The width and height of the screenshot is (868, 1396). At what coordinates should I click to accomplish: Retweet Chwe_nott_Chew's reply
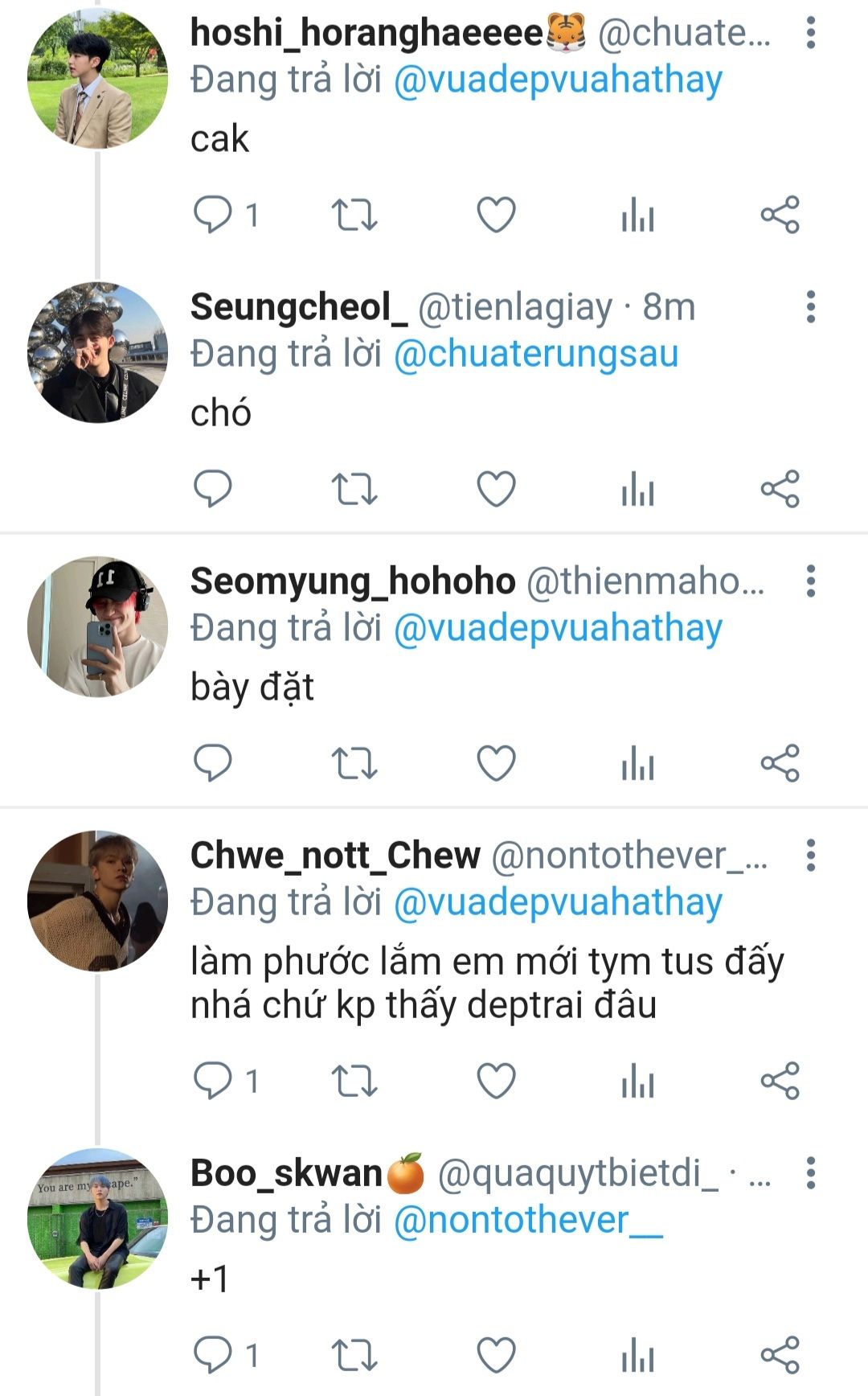354,1081
